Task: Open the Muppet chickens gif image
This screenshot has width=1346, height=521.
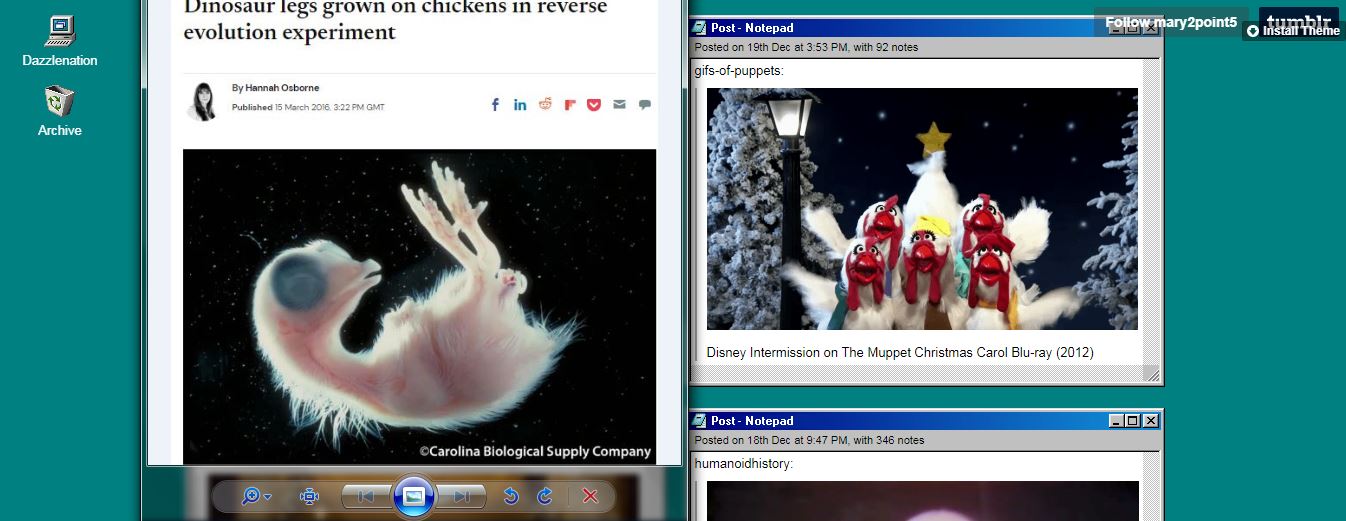Action: (x=922, y=209)
